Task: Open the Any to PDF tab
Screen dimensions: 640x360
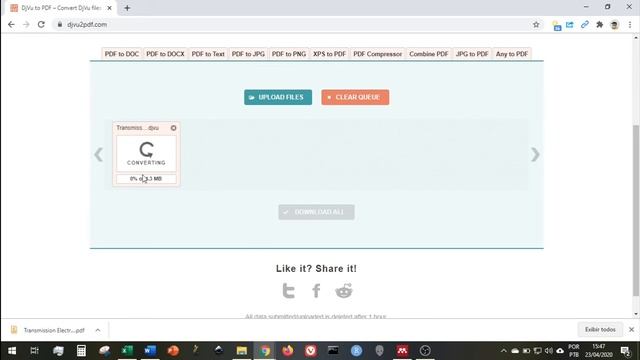Action: (512, 54)
